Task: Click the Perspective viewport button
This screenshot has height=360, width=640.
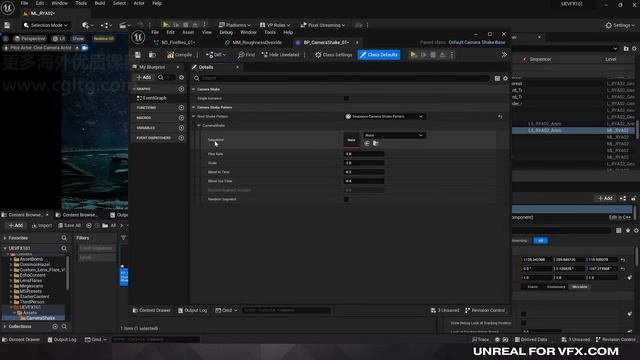Action: click(x=29, y=39)
